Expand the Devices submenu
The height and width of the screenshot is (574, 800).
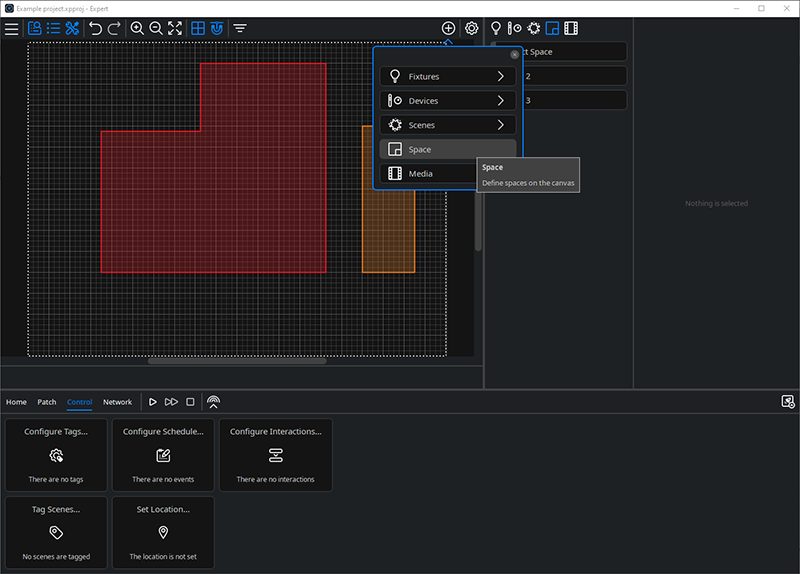click(448, 101)
